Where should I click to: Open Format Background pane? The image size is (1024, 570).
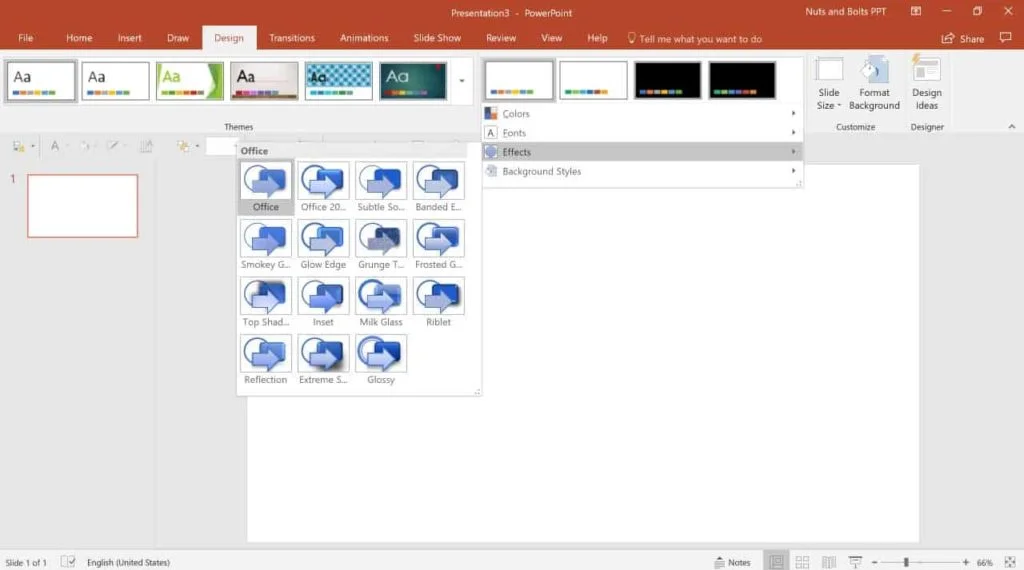pos(874,84)
